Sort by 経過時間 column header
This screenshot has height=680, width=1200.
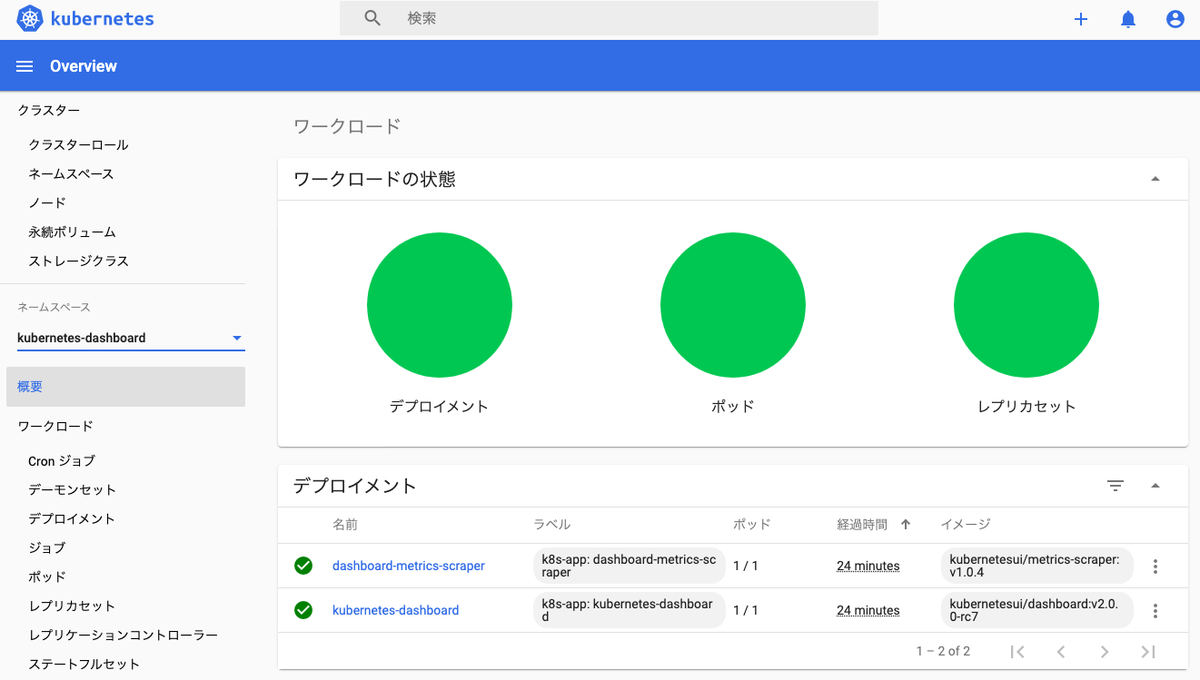[862, 524]
